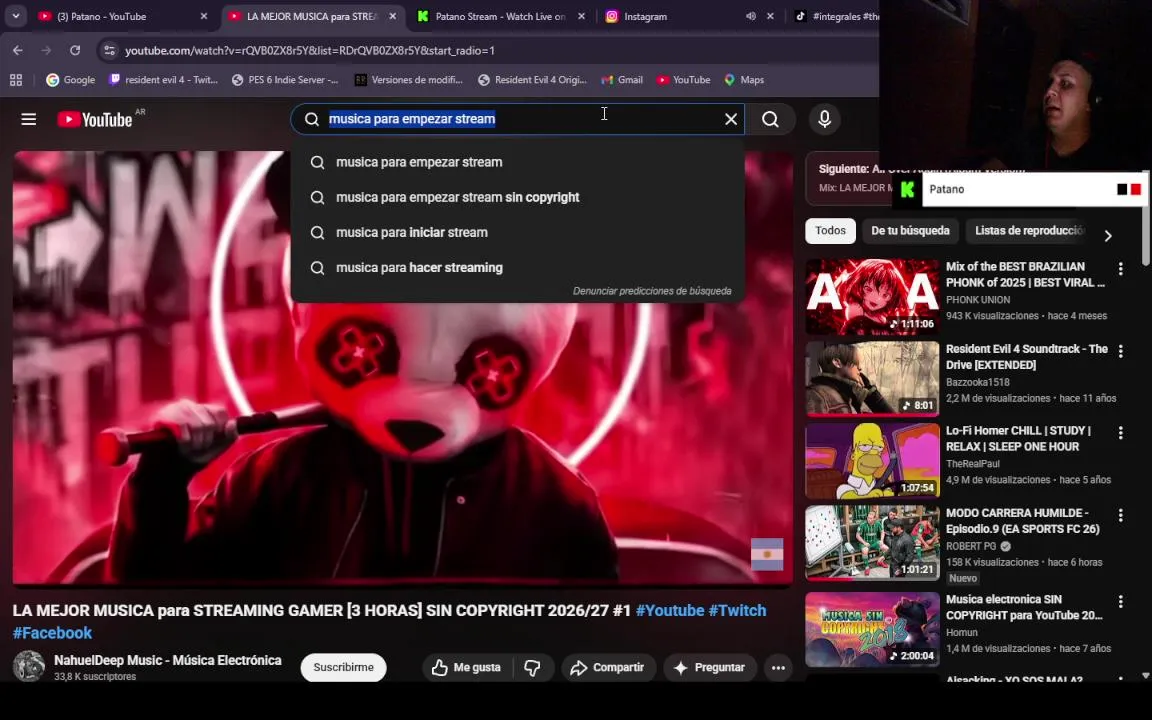Viewport: 1152px width, 720px height.
Task: Run the search with the magnifier button
Action: [x=770, y=119]
